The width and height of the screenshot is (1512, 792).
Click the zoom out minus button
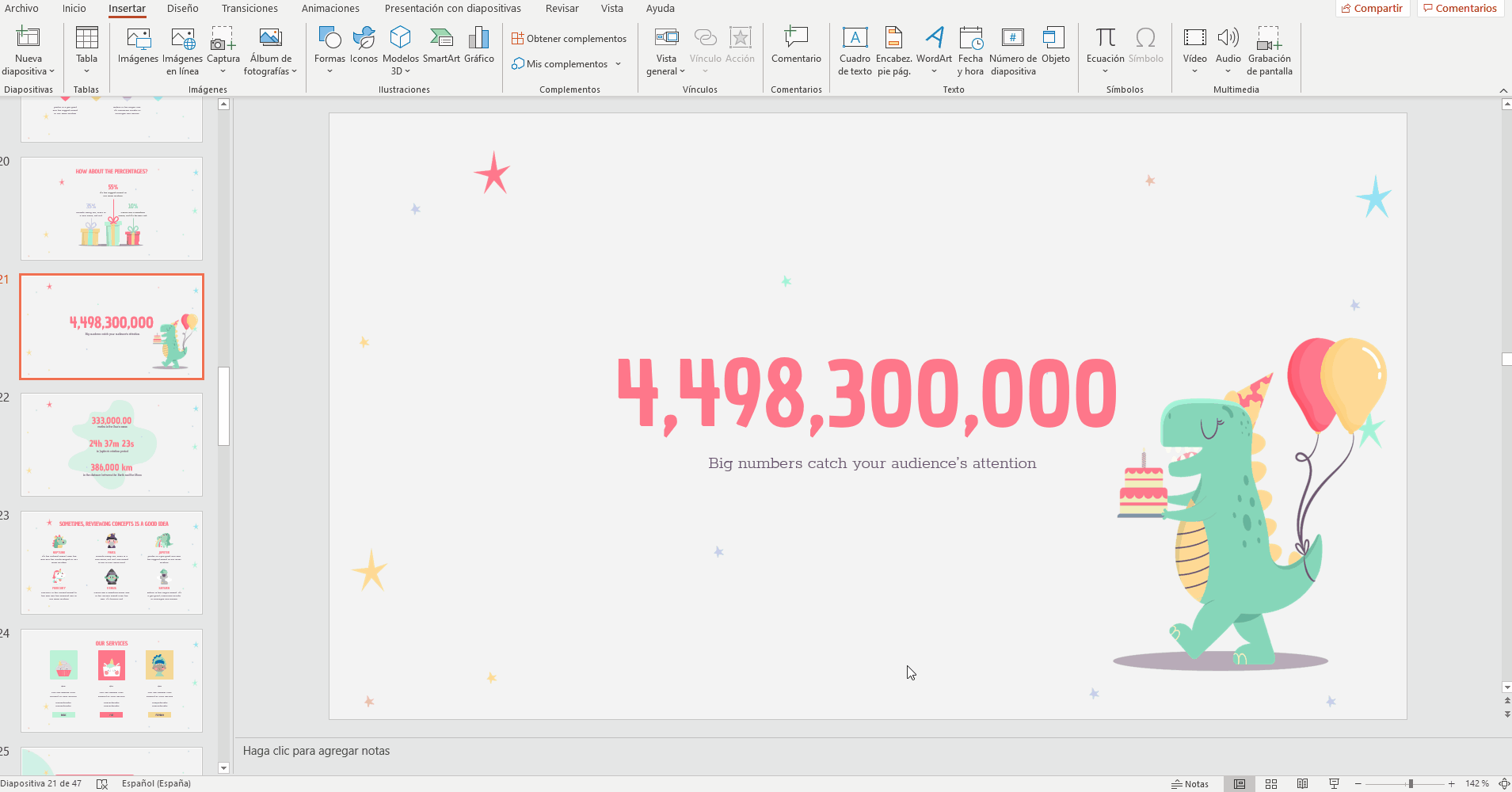(x=1358, y=783)
